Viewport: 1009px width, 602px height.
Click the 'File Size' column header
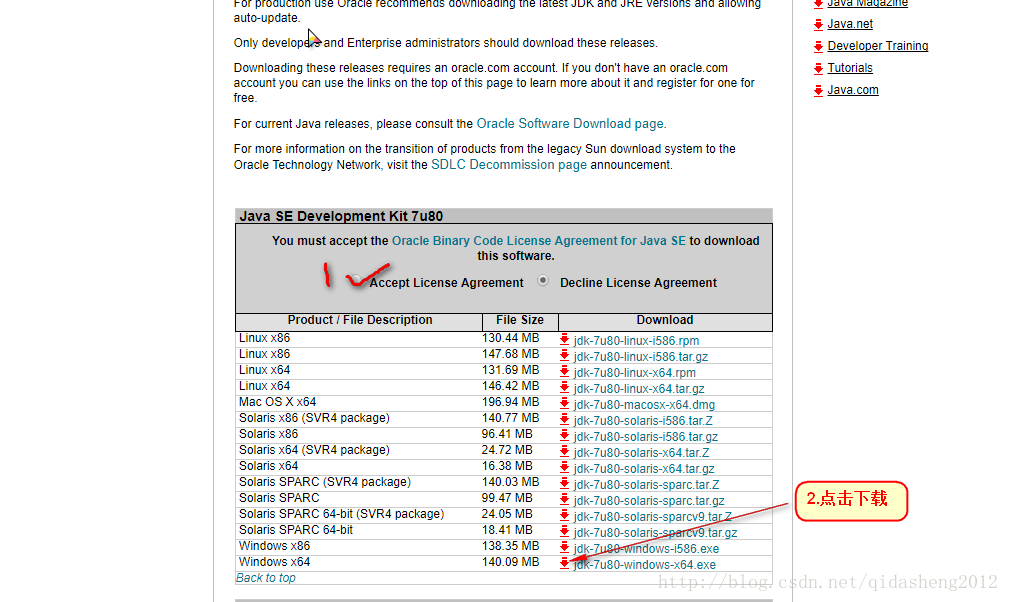pyautogui.click(x=520, y=320)
